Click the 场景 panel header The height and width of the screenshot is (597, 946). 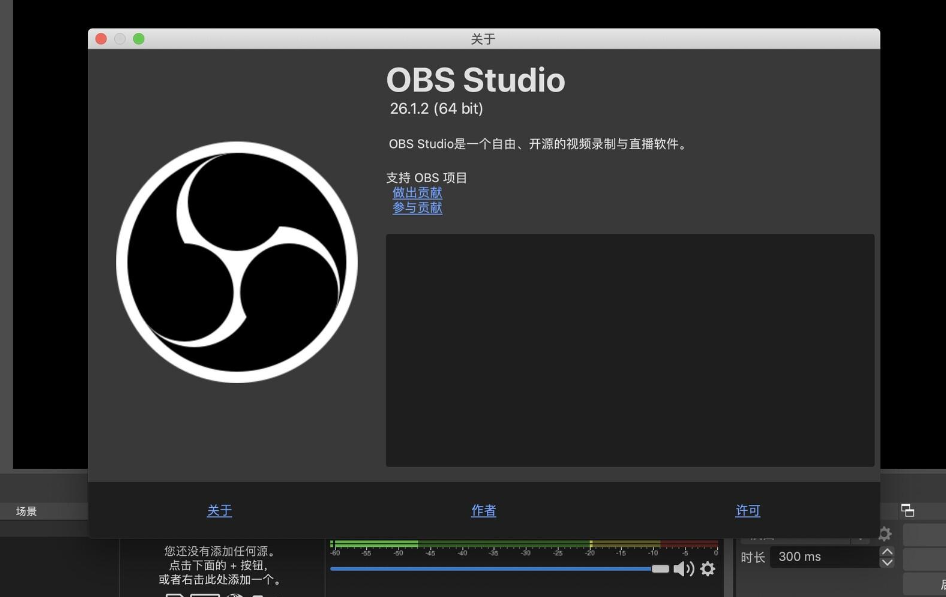point(27,511)
